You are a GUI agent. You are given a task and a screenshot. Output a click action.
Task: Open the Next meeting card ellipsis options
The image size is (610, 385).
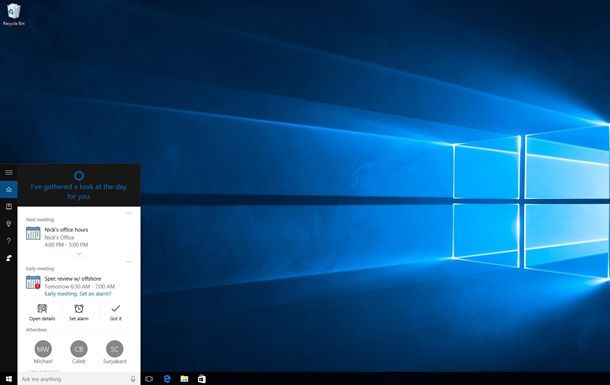pos(129,213)
